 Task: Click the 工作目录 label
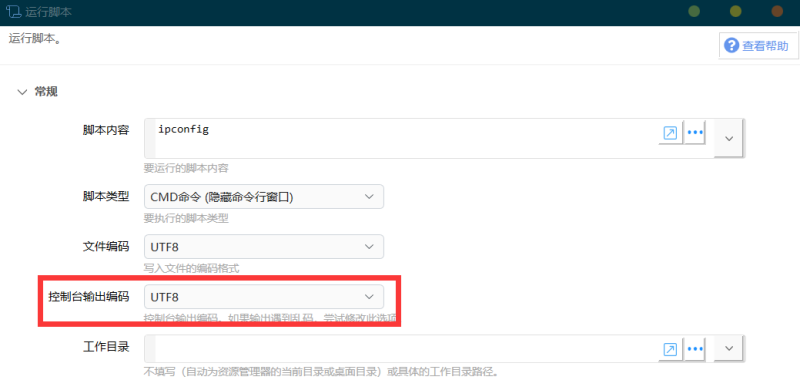[x=106, y=347]
